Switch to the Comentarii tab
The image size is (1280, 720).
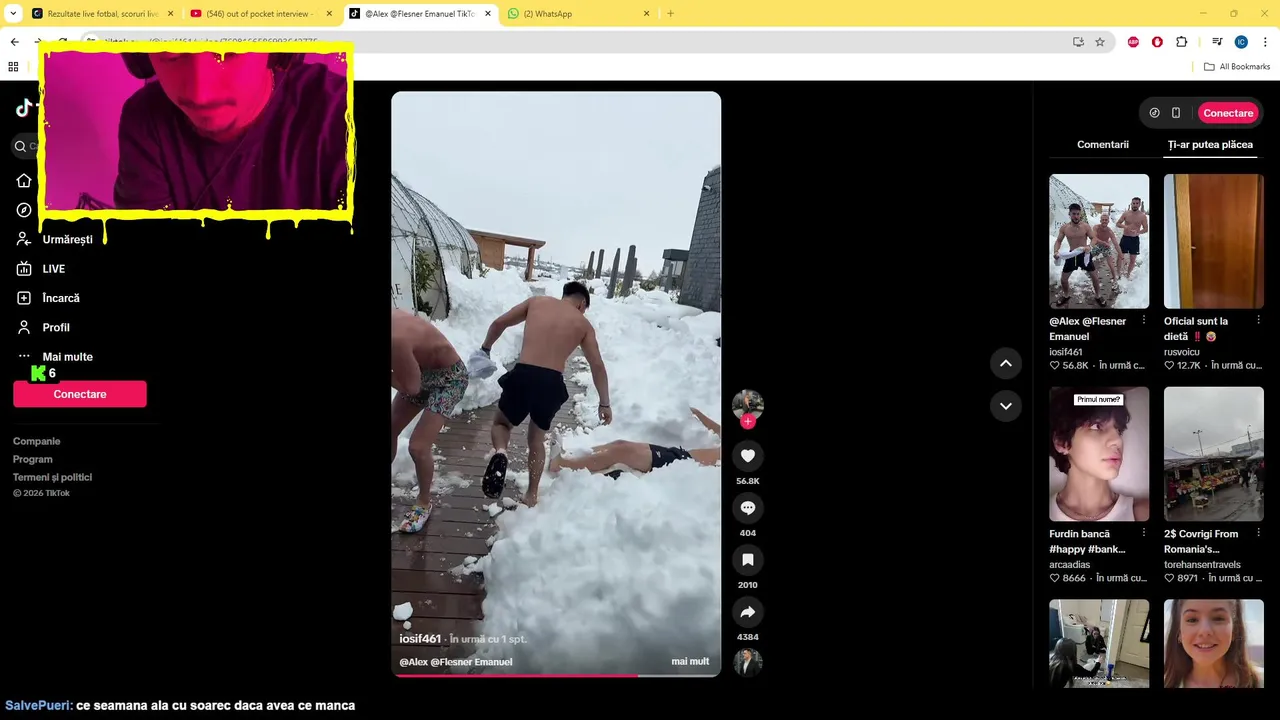(1102, 145)
